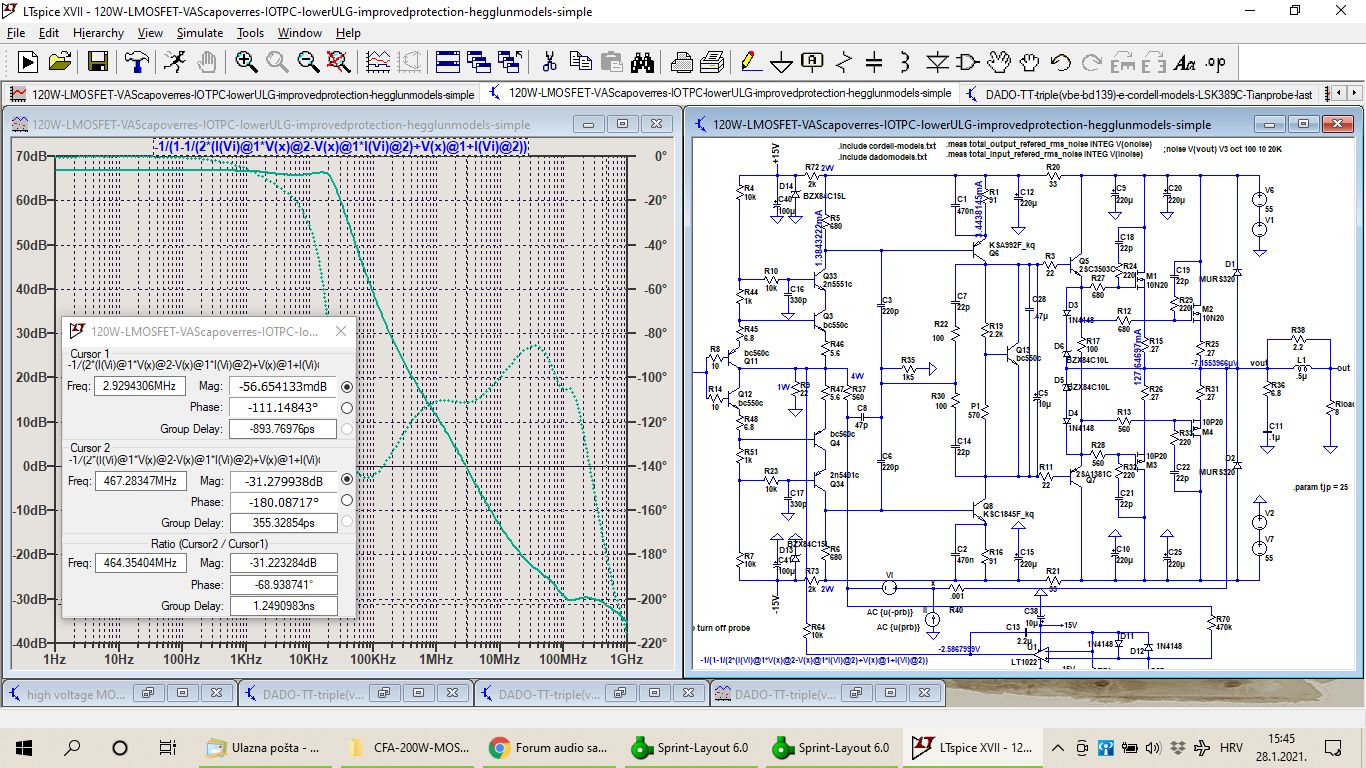Restore the minimized 'high voltage MO...' window
The image size is (1366, 768).
[x=150, y=693]
